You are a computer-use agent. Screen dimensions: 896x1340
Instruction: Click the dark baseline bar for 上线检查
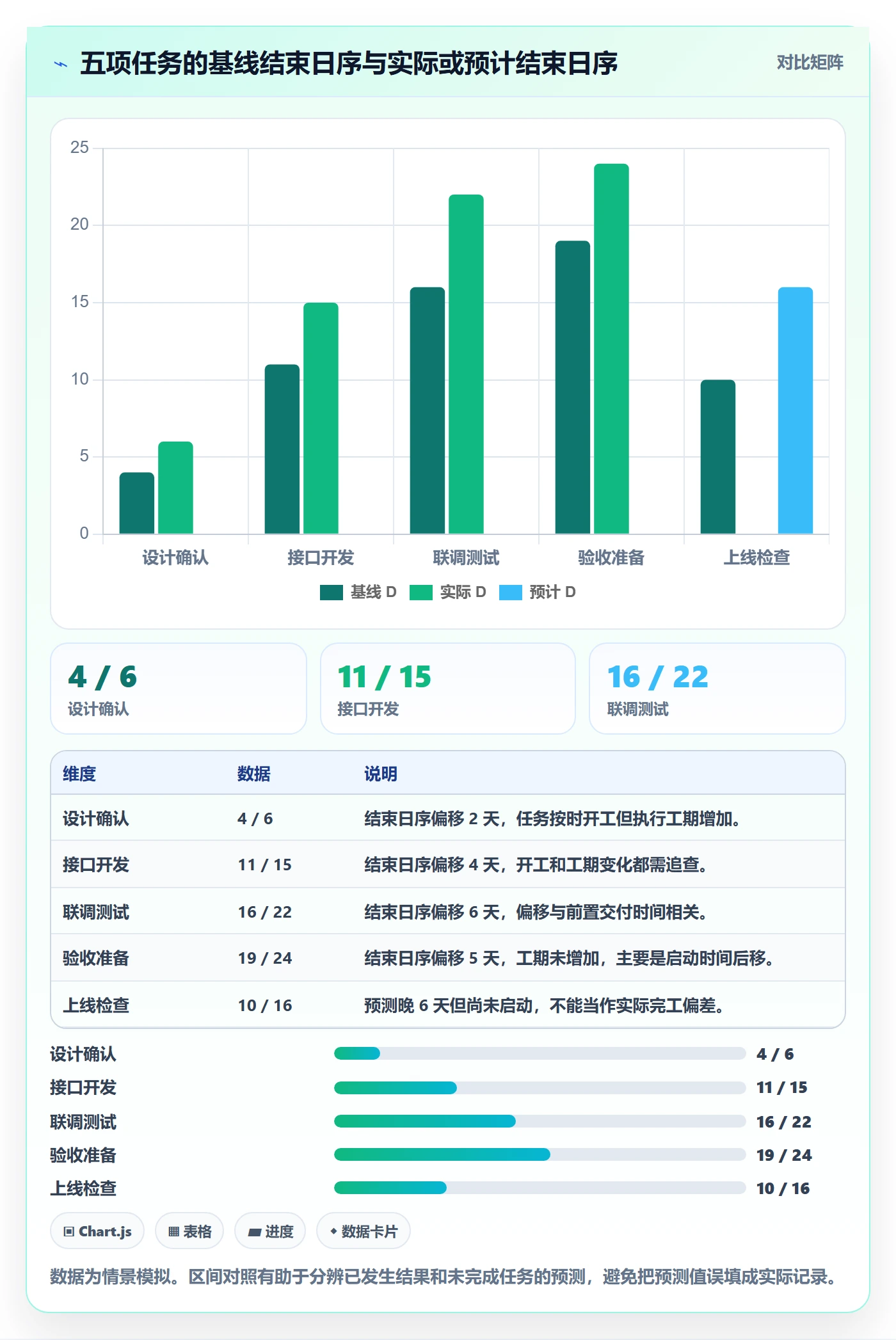click(718, 457)
